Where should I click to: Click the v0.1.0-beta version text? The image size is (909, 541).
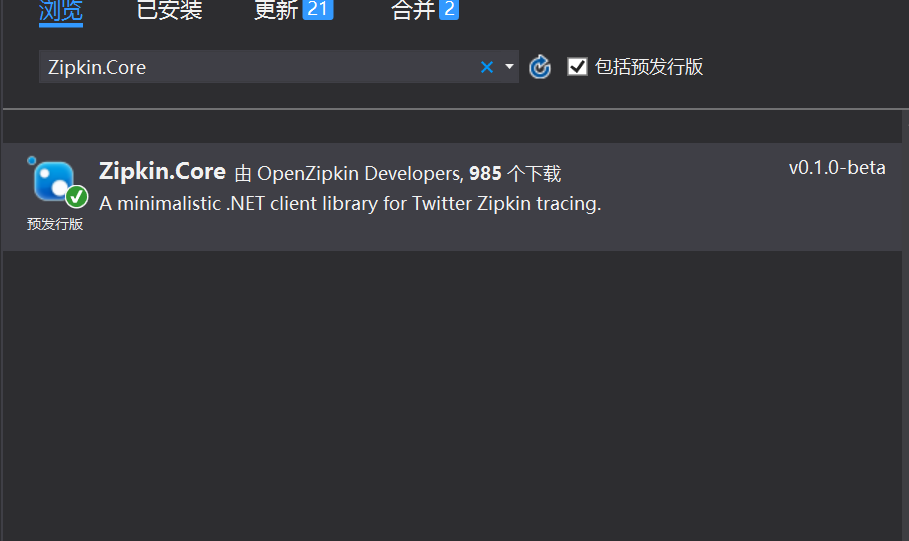(837, 168)
